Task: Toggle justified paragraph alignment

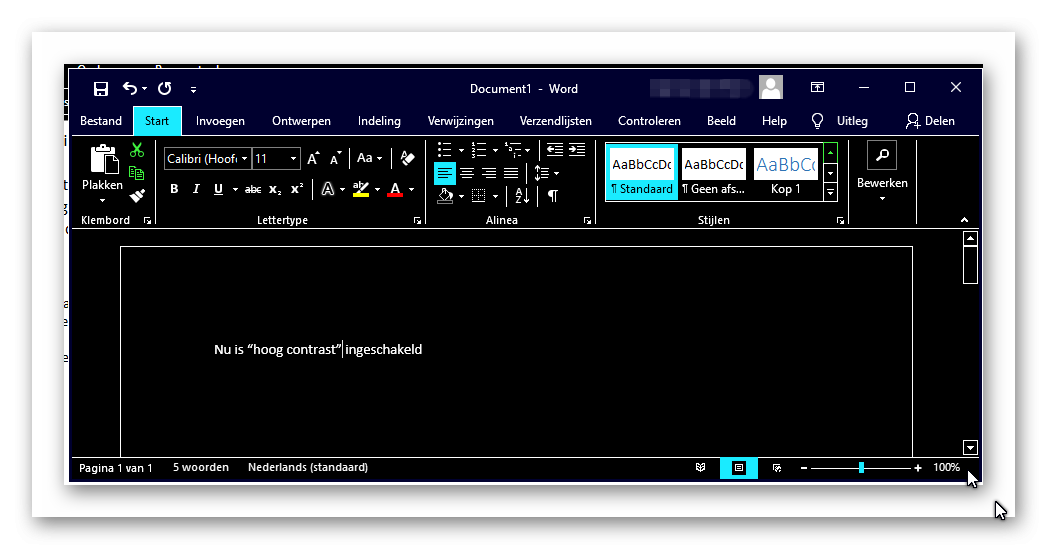Action: tap(511, 174)
